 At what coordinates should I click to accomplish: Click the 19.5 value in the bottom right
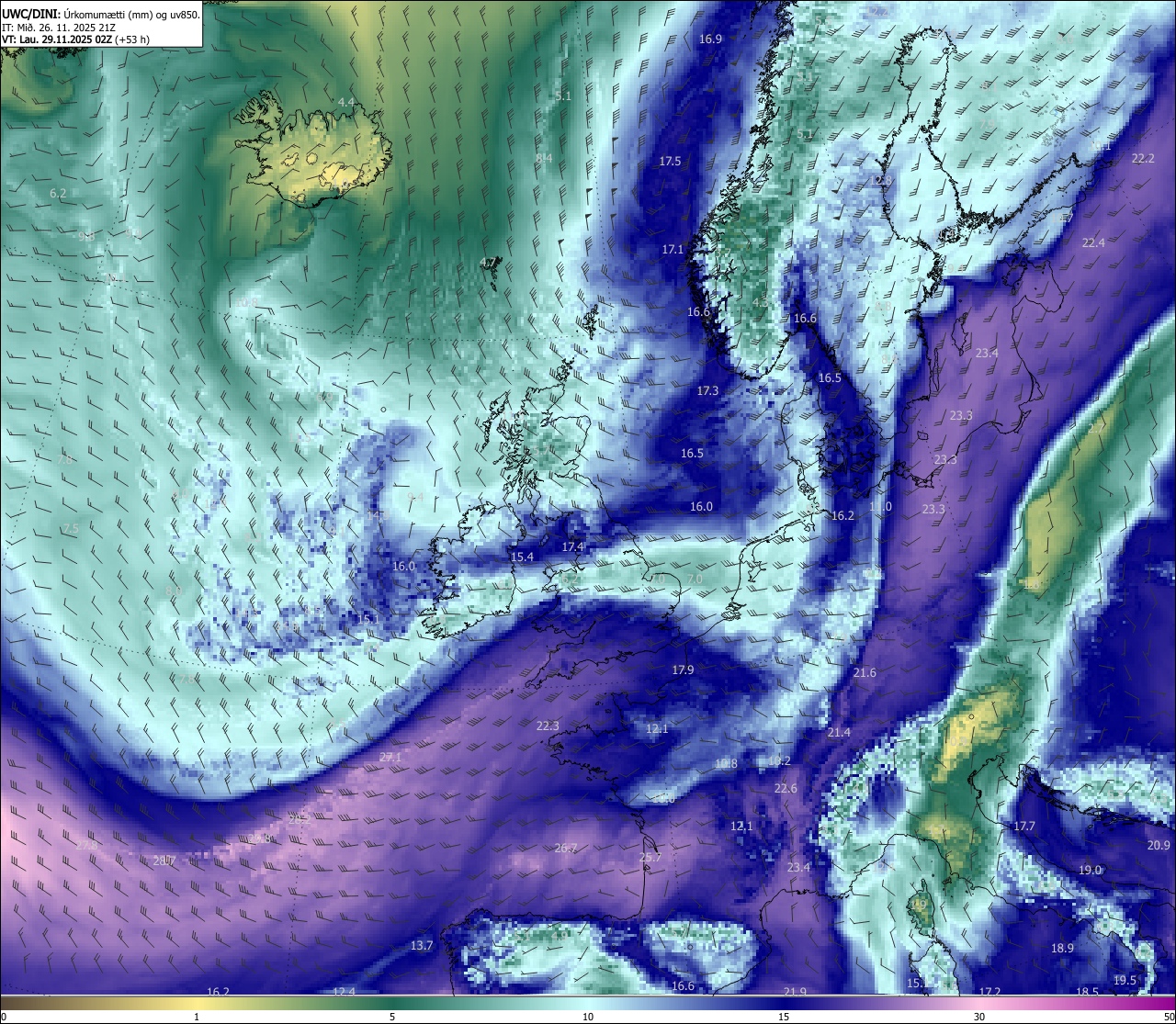point(1125,980)
